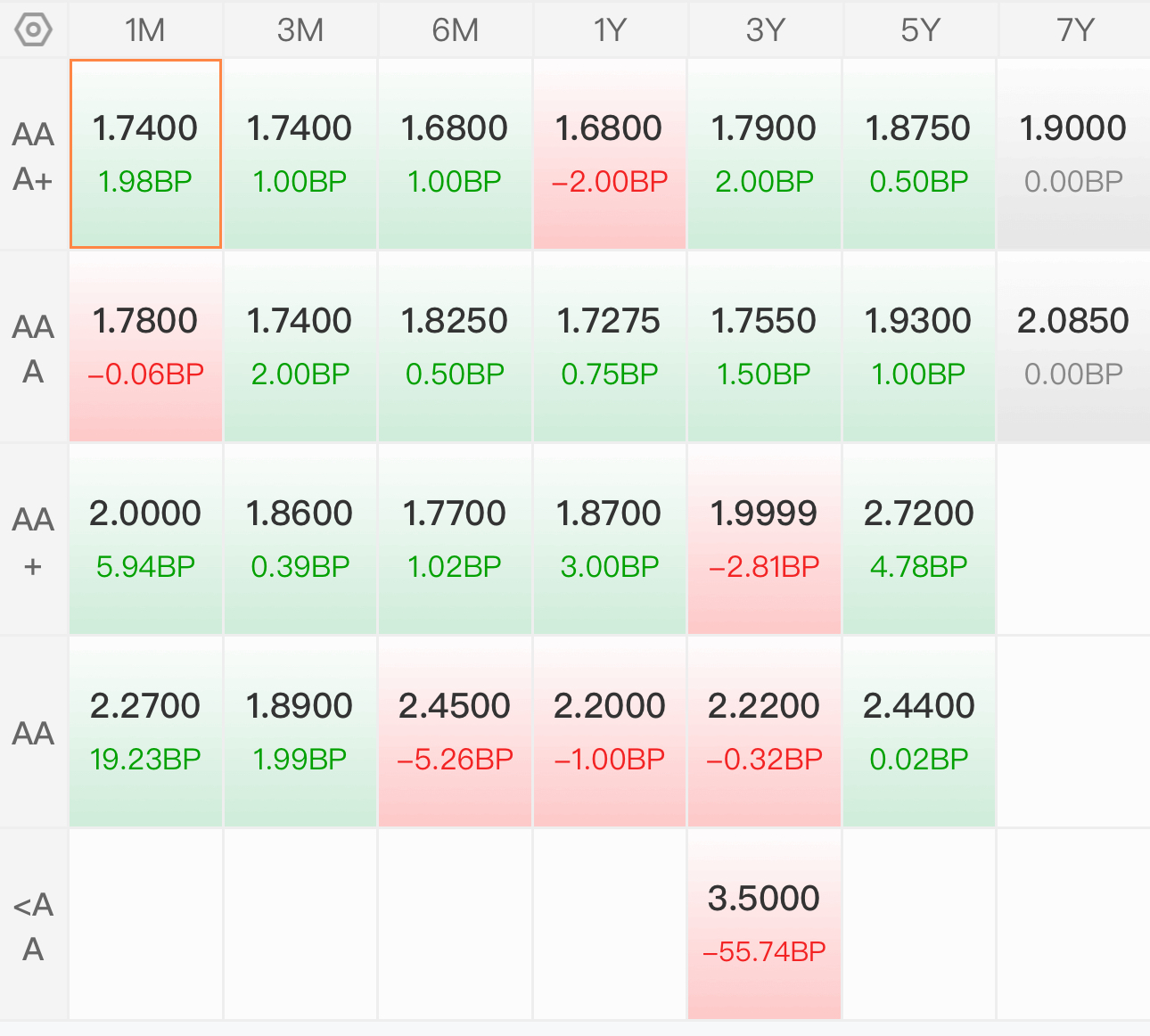Select the AAA+ 7Y cell 1.9000
The width and height of the screenshot is (1150, 1036).
pyautogui.click(x=1074, y=154)
